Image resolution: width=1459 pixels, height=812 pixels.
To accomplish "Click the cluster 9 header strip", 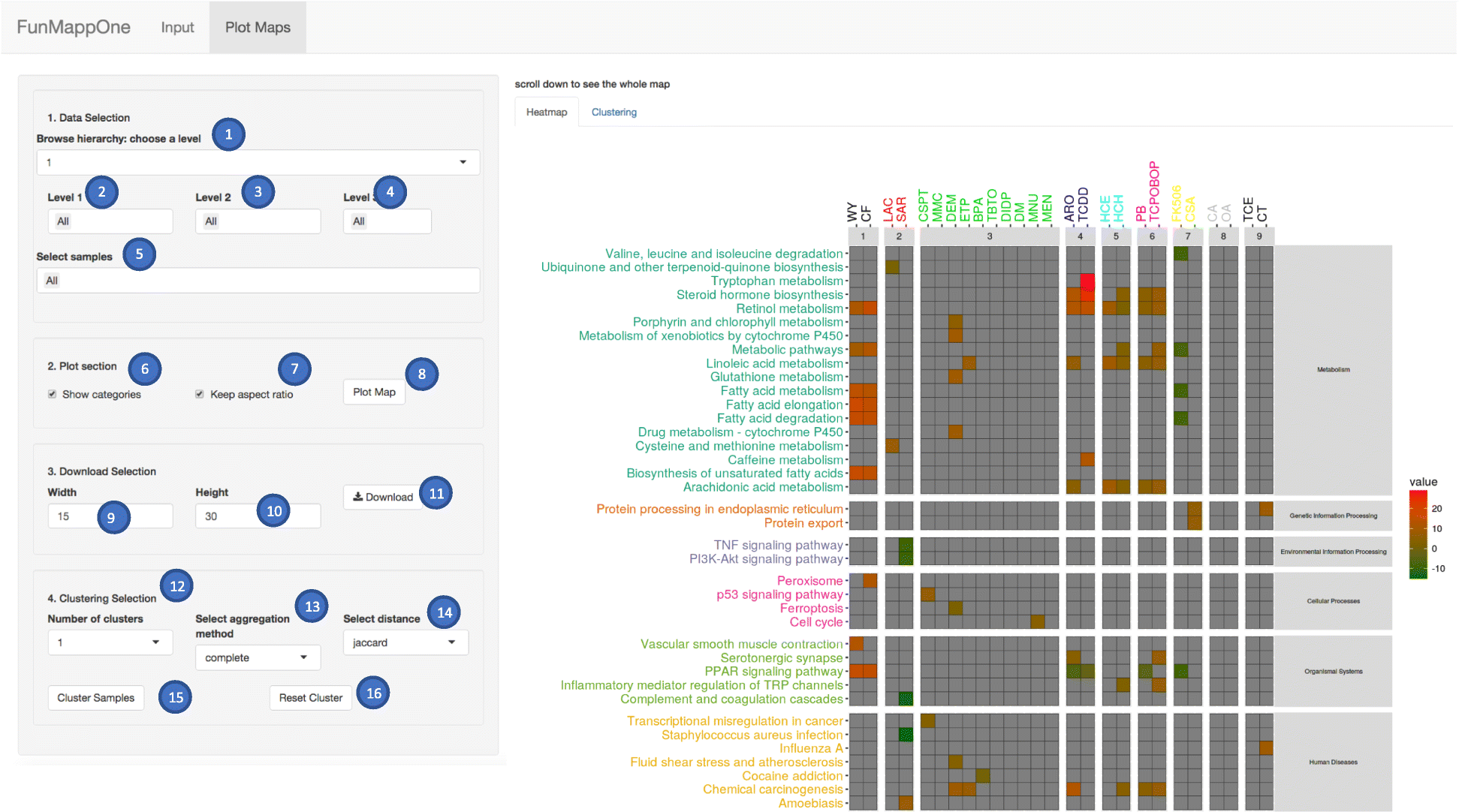I will tap(1259, 236).
